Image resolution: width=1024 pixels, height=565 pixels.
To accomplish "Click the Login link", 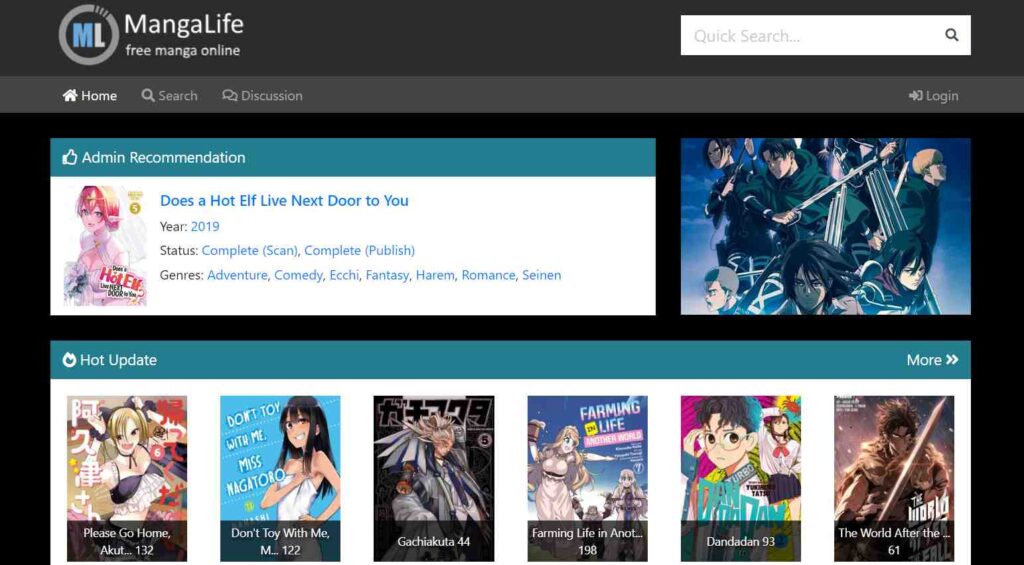I will pyautogui.click(x=933, y=95).
